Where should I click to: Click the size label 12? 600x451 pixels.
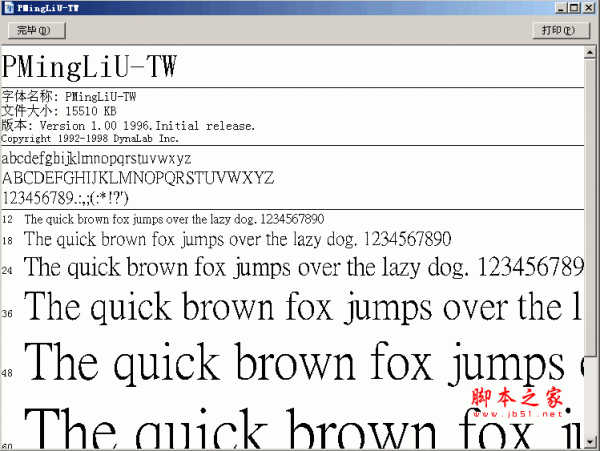click(7, 220)
